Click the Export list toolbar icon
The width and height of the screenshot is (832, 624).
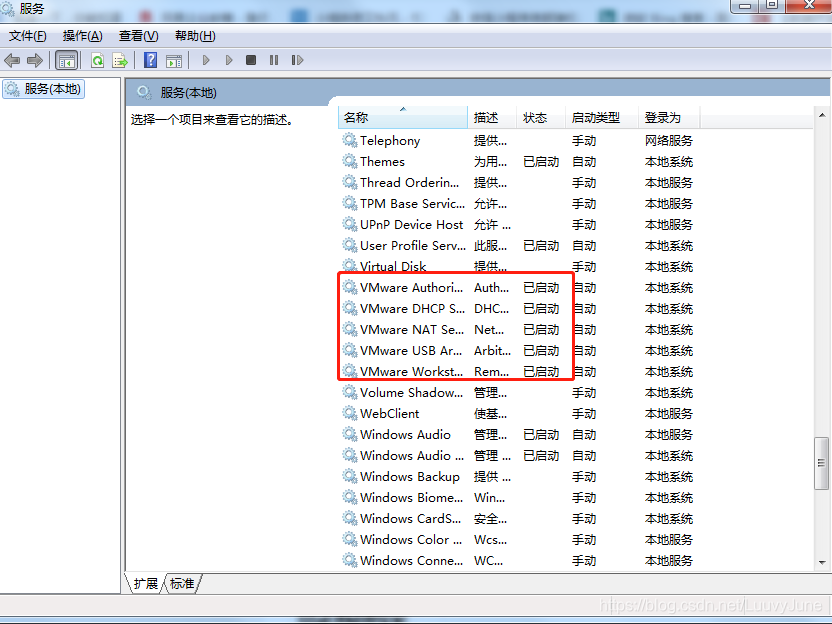point(120,60)
